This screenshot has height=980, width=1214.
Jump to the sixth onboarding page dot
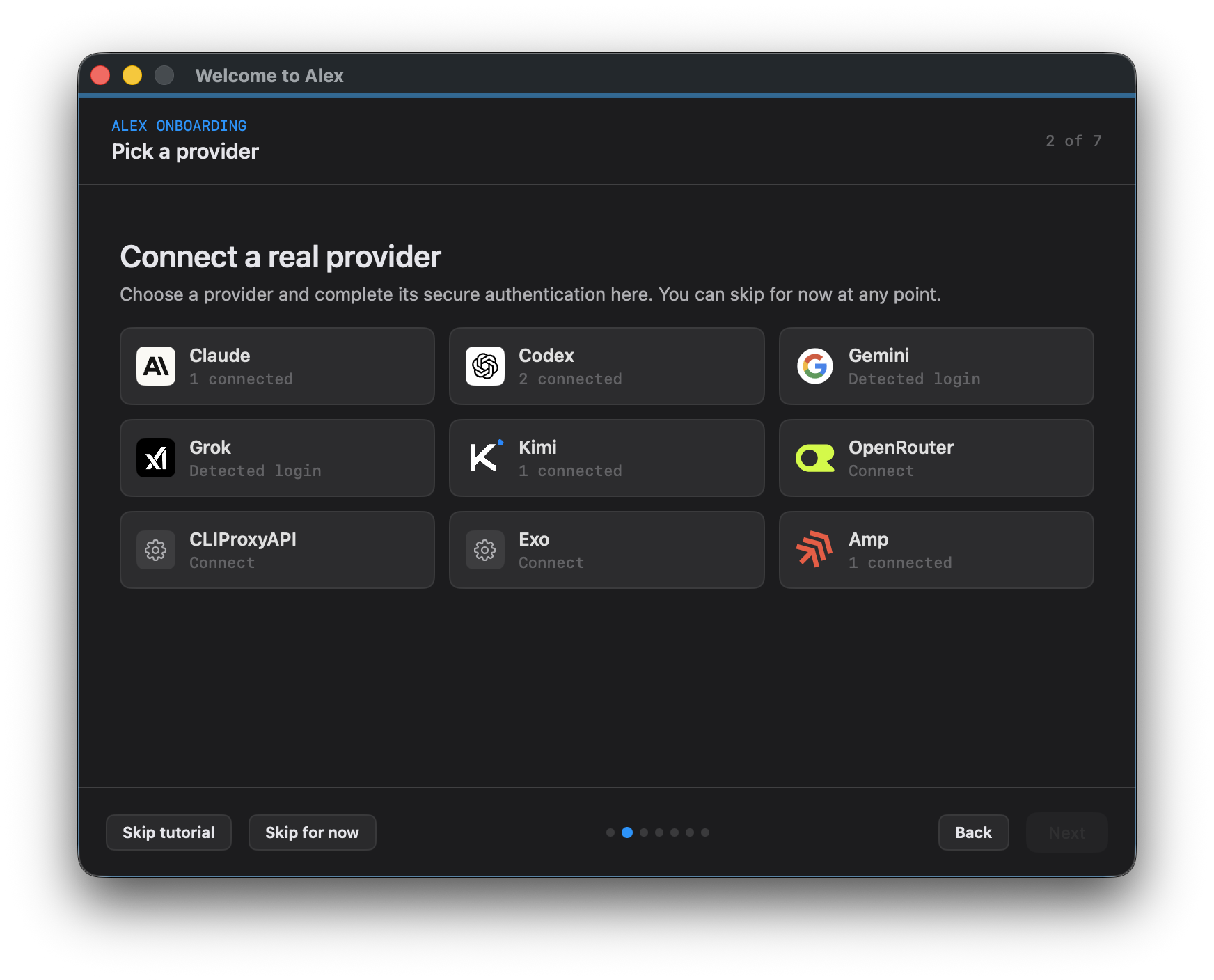690,832
